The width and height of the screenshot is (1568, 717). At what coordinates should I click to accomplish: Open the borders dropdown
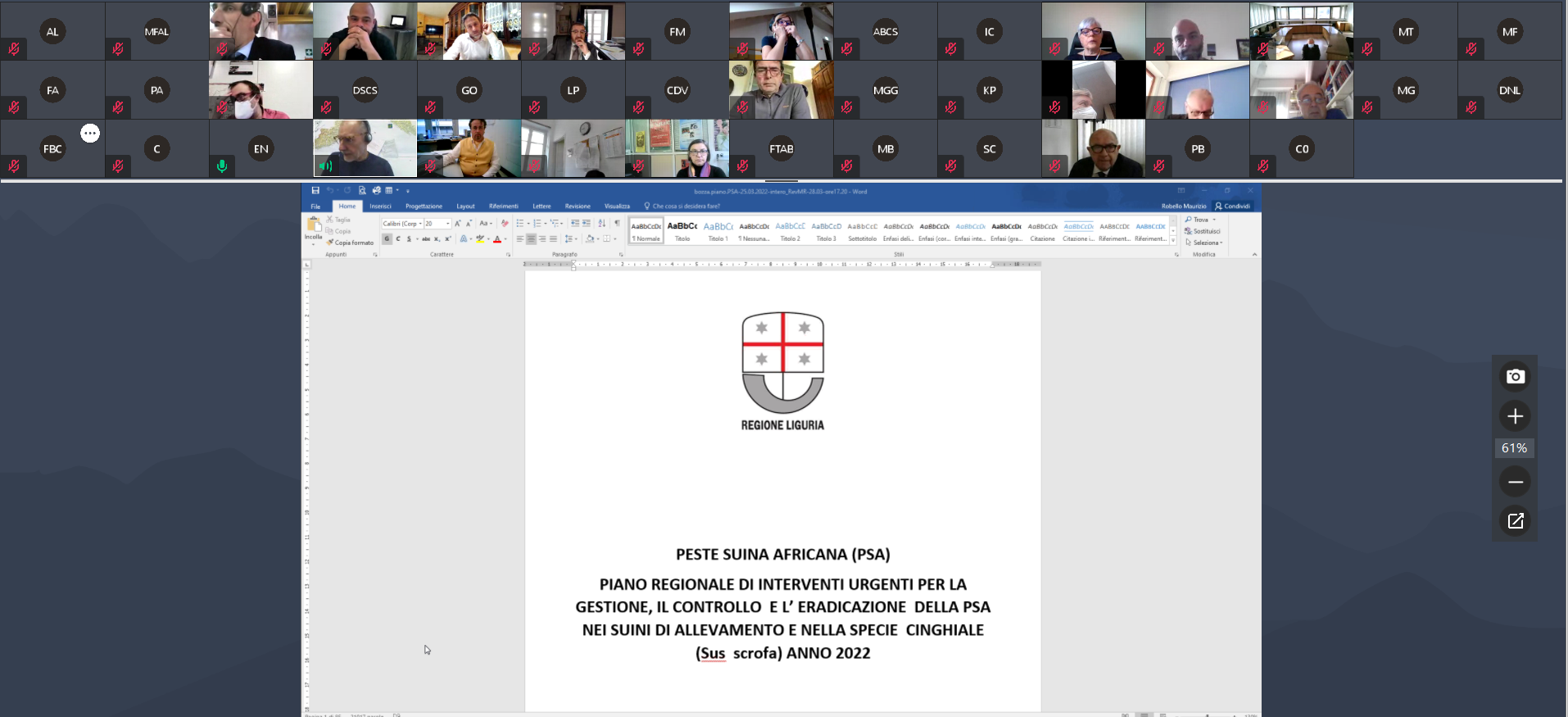610,238
